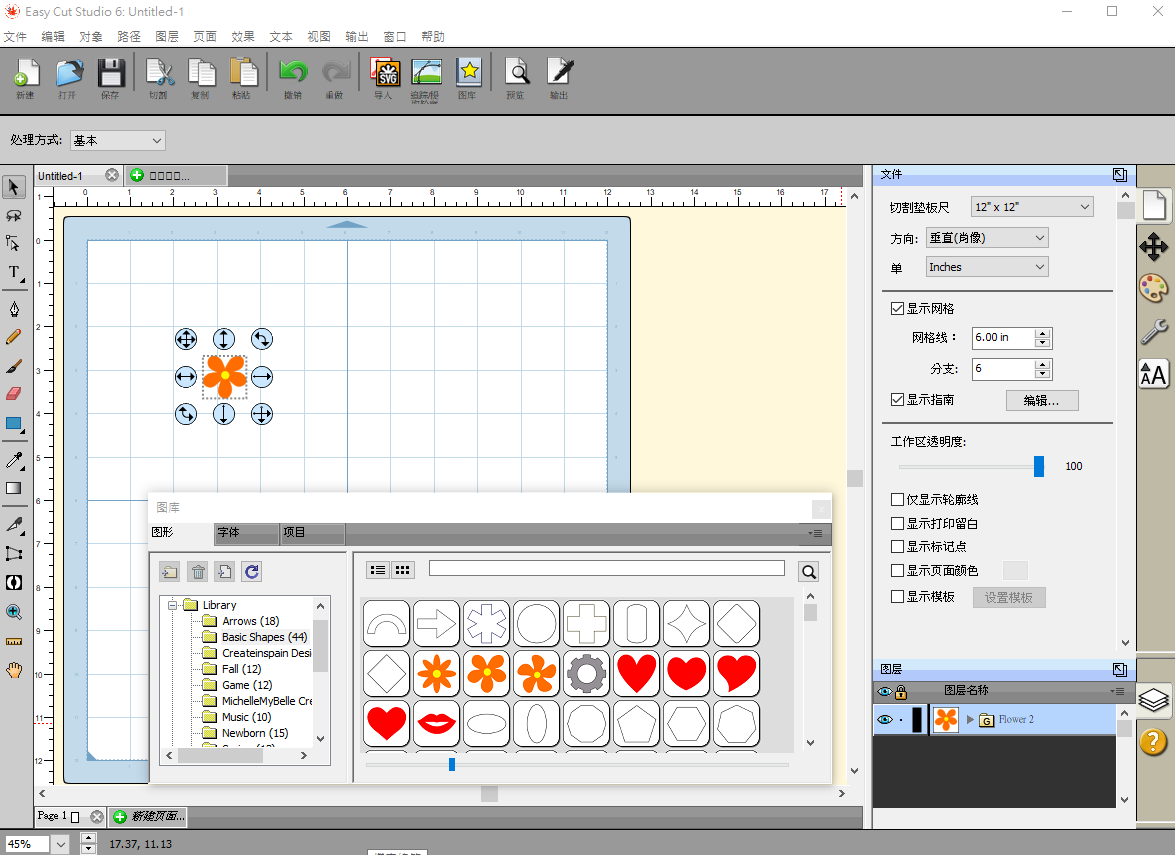Image resolution: width=1175 pixels, height=855 pixels.
Task: Select the Hand pan tool
Action: [14, 670]
